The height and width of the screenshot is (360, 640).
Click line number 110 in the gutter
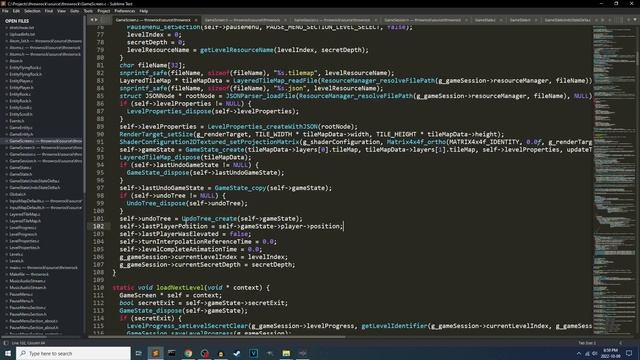click(98, 288)
